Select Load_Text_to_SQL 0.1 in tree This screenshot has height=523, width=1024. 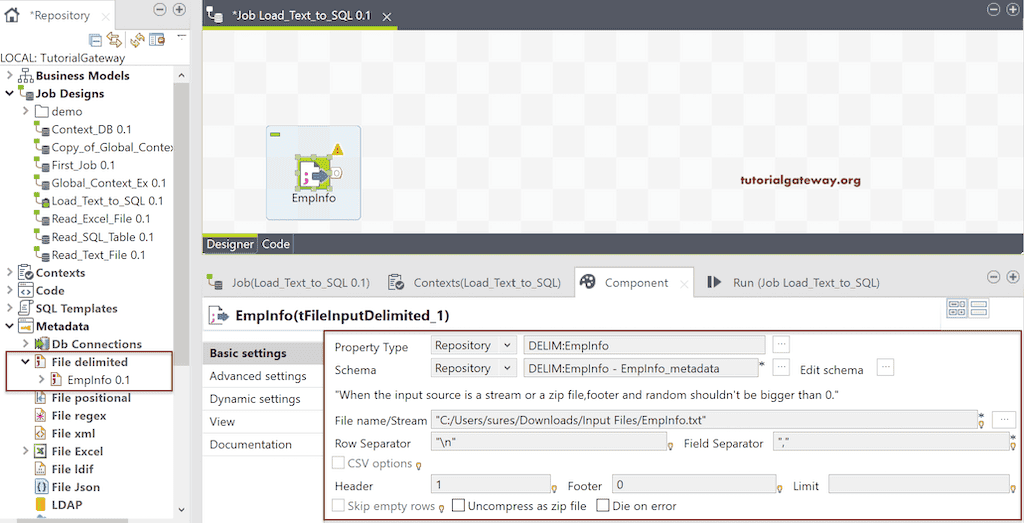107,201
